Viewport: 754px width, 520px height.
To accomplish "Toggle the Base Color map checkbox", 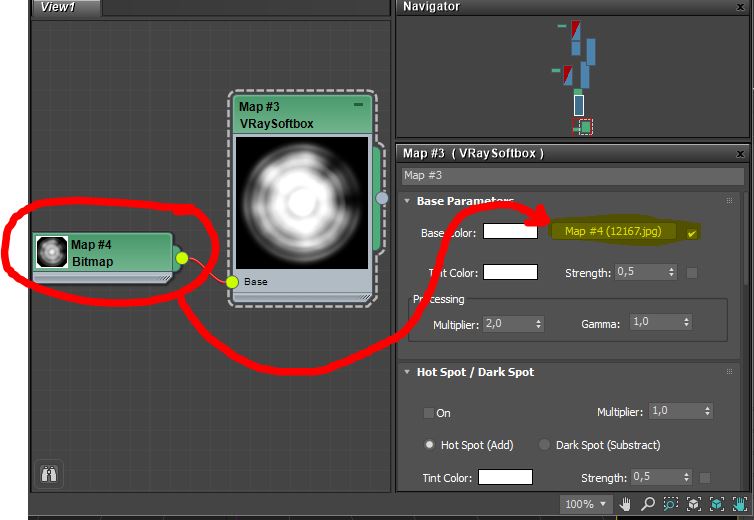I will click(x=692, y=233).
